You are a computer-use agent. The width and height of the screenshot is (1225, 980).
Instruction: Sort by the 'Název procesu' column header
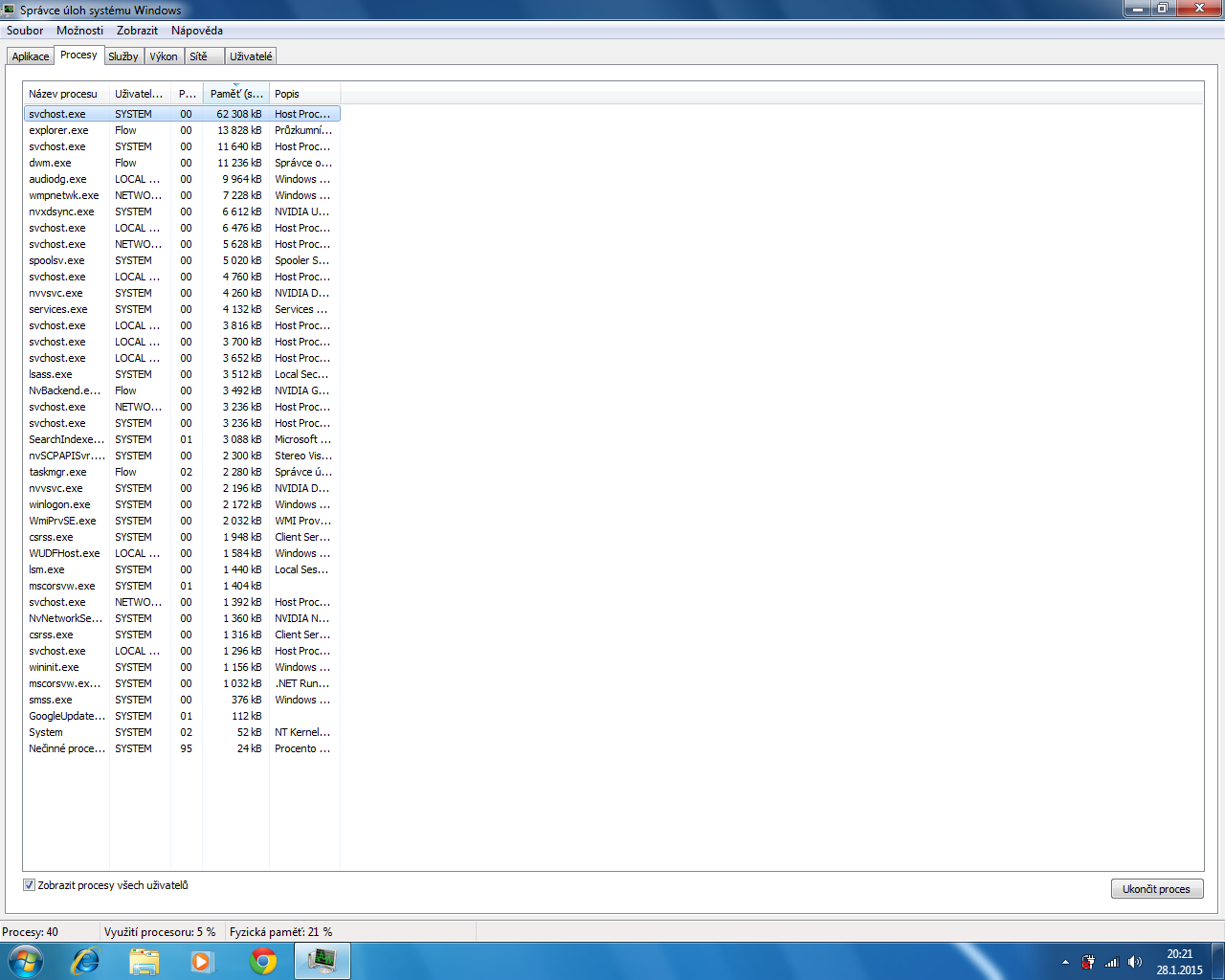pyautogui.click(x=66, y=94)
